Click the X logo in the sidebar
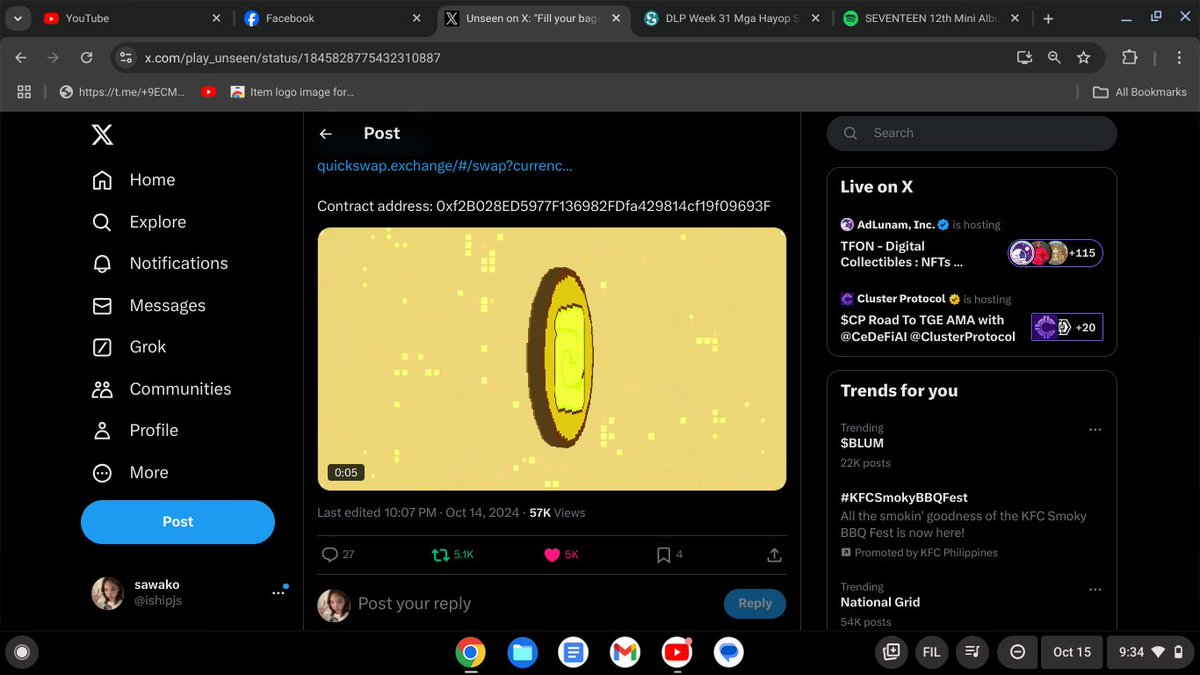1200x675 pixels. [x=102, y=134]
